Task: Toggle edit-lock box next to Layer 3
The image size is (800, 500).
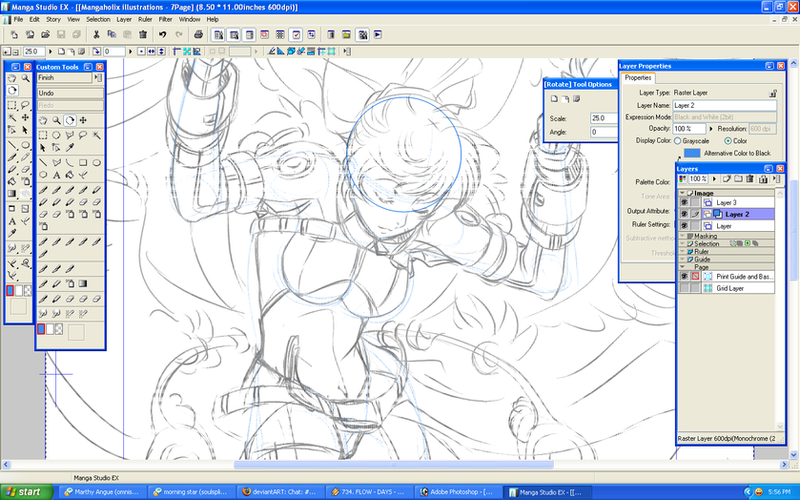Action: [x=695, y=203]
